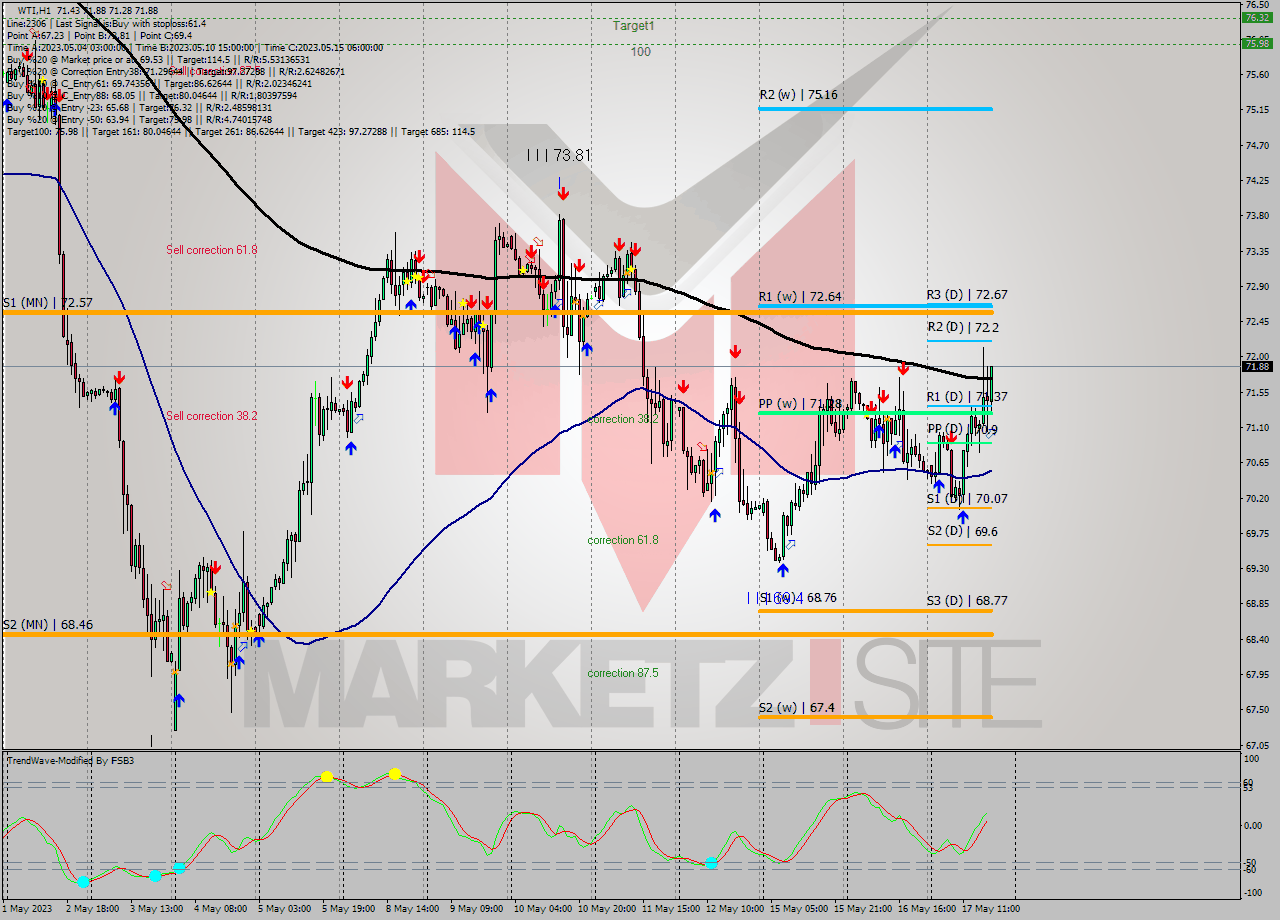This screenshot has width=1280, height=920.
Task: Click the green 75.98 price tag
Action: [1257, 43]
